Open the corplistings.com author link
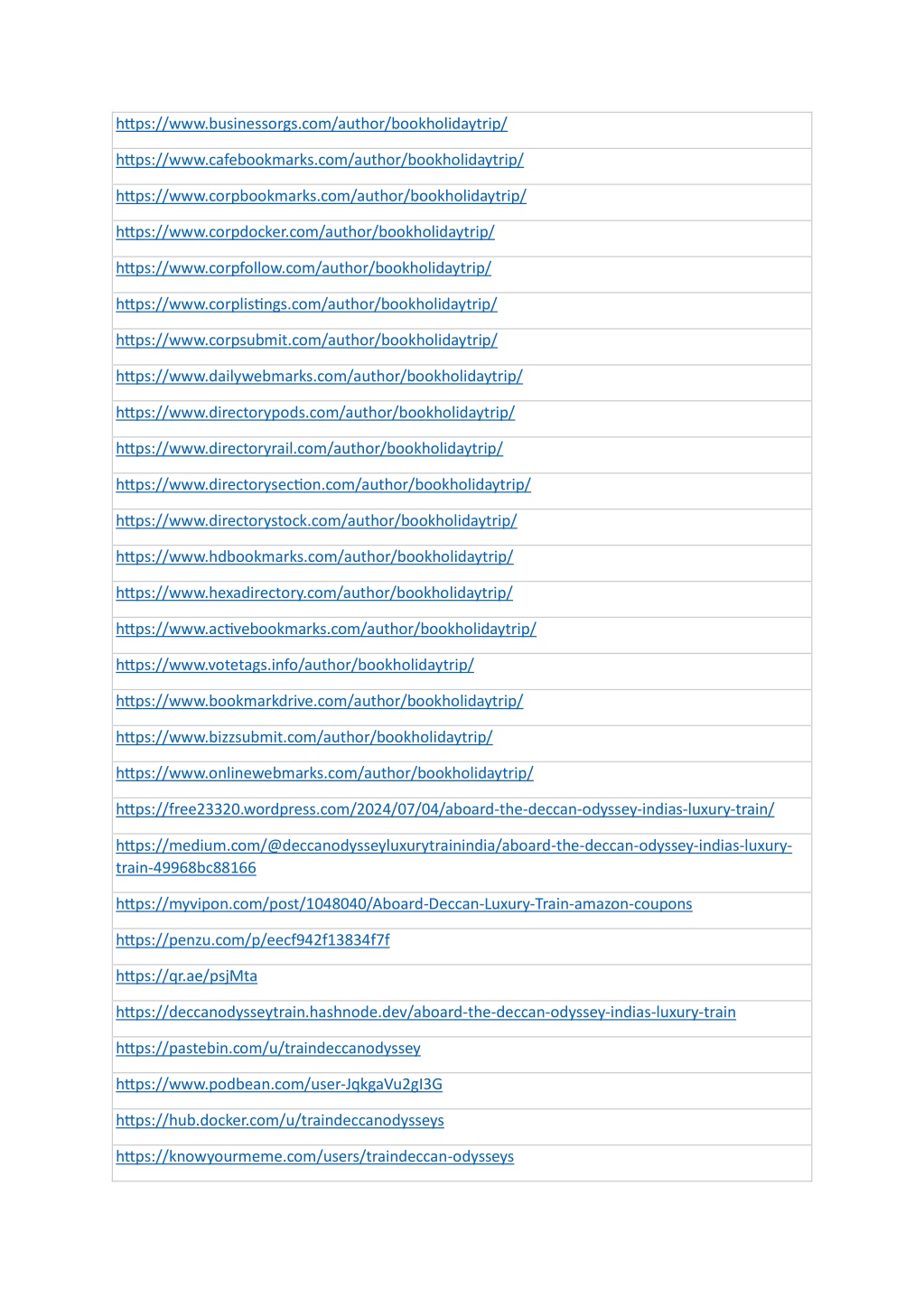Viewport: 924px width, 1307px height. point(306,304)
